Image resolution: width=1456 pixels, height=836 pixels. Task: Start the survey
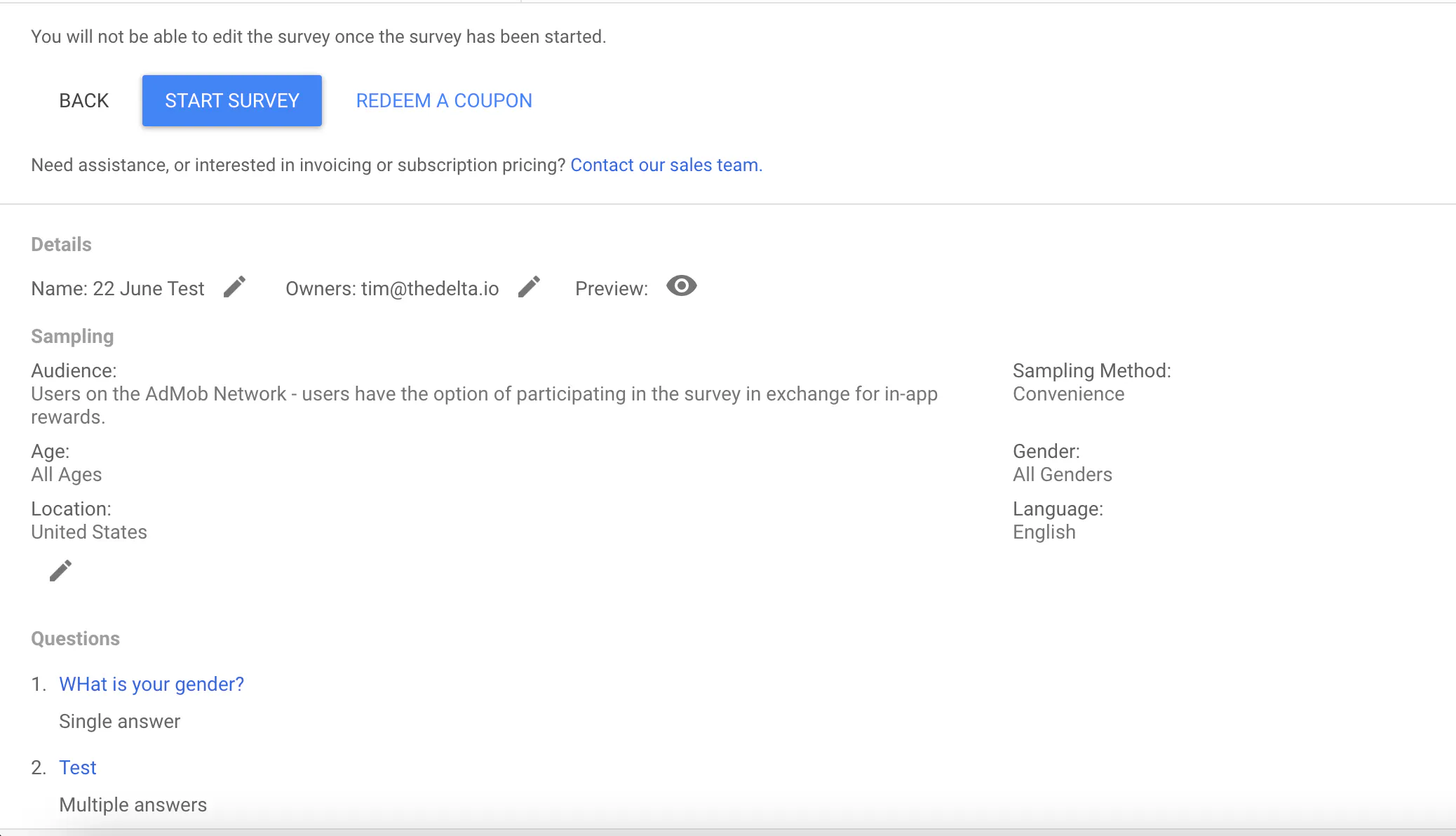click(231, 100)
